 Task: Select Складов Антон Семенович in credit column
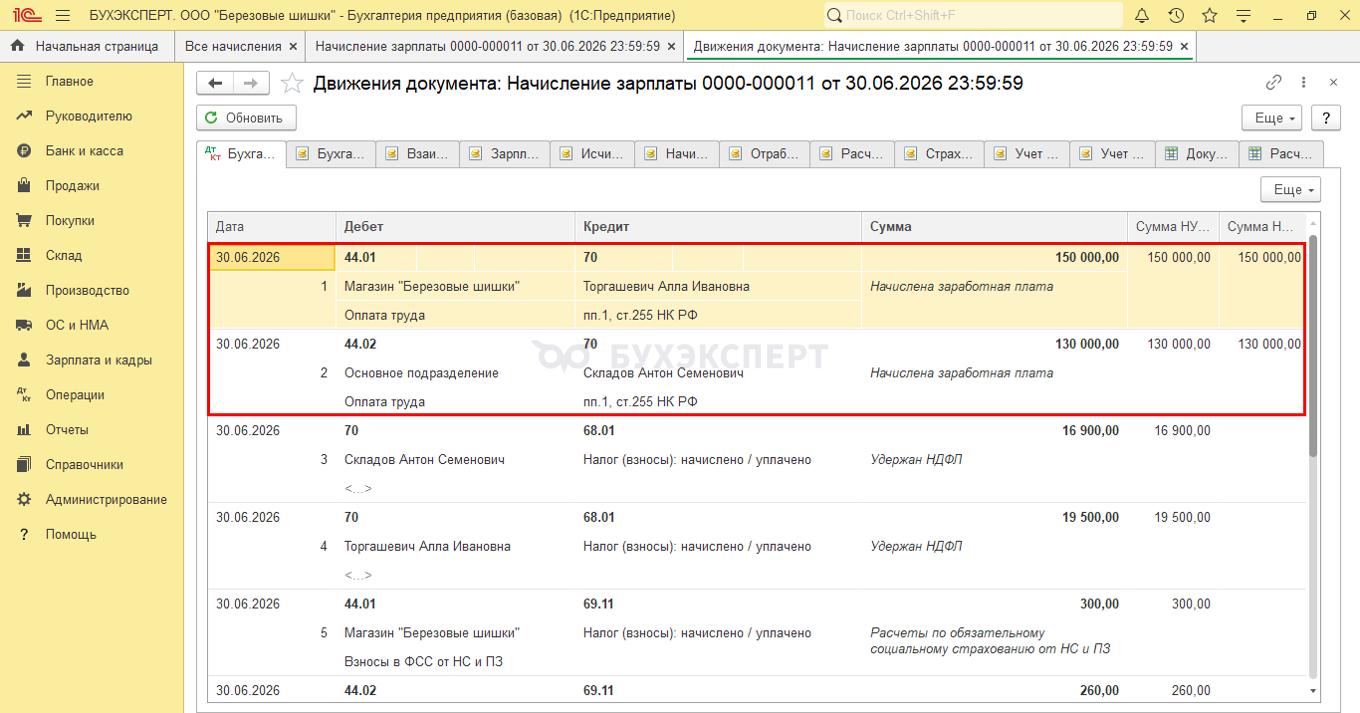[664, 373]
